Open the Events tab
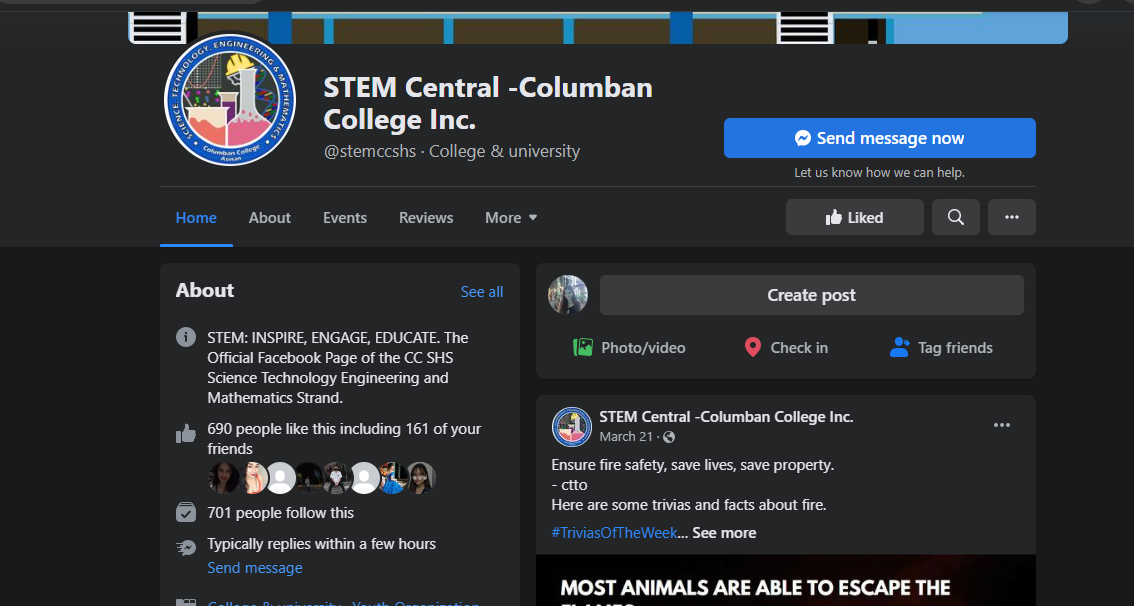The image size is (1134, 606). click(345, 218)
